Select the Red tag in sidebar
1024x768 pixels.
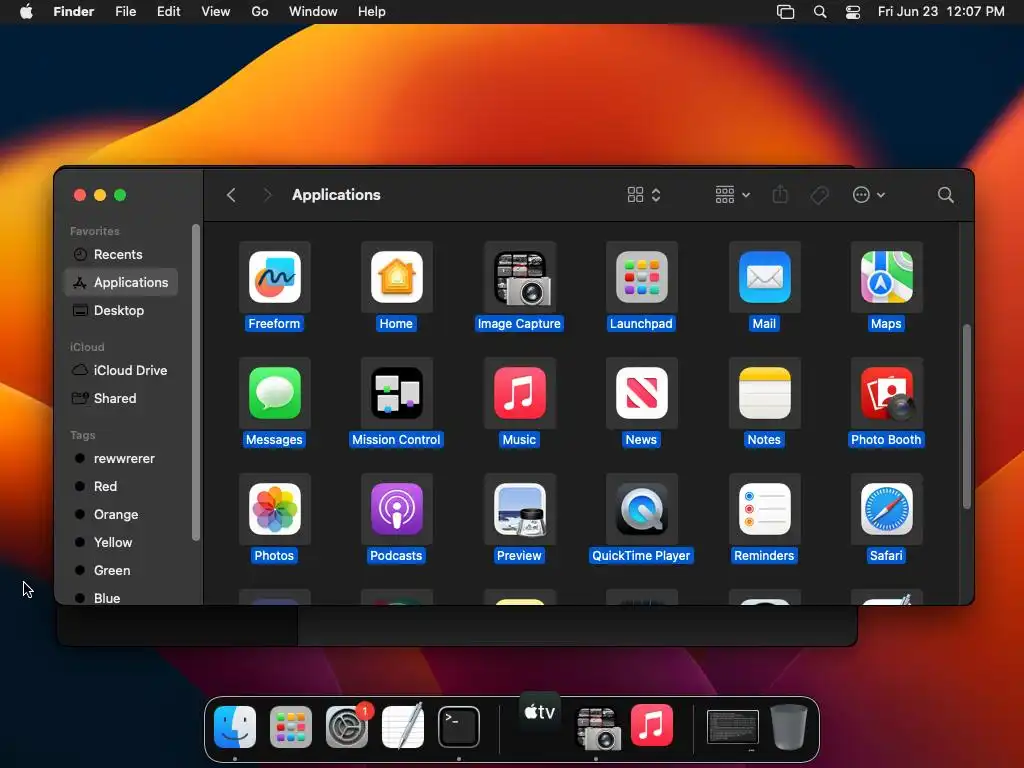121,487
